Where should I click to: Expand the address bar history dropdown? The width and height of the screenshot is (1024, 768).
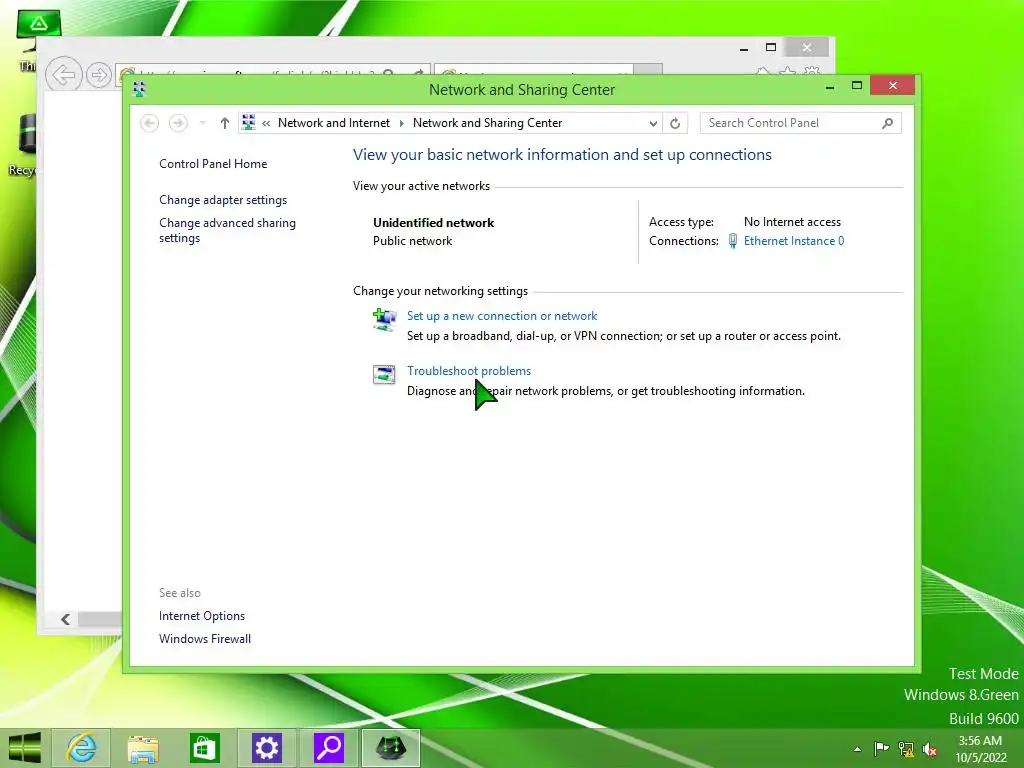(652, 123)
